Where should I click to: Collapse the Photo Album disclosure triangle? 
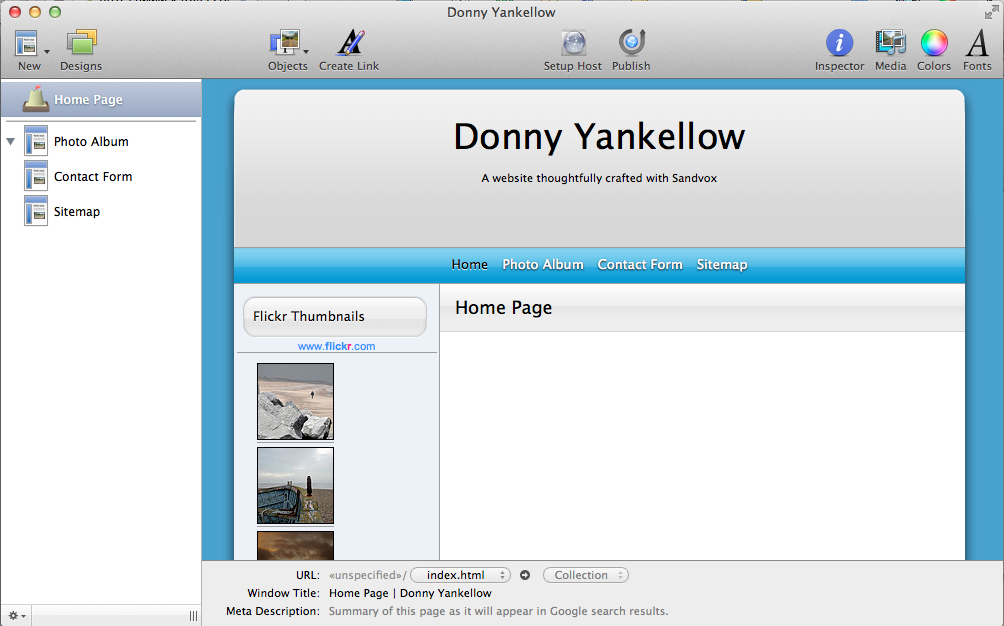(11, 141)
